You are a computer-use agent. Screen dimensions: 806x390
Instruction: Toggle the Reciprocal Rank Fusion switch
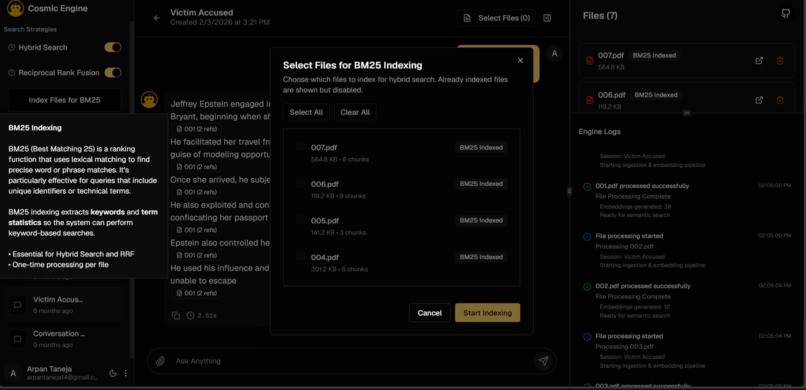pyautogui.click(x=113, y=72)
